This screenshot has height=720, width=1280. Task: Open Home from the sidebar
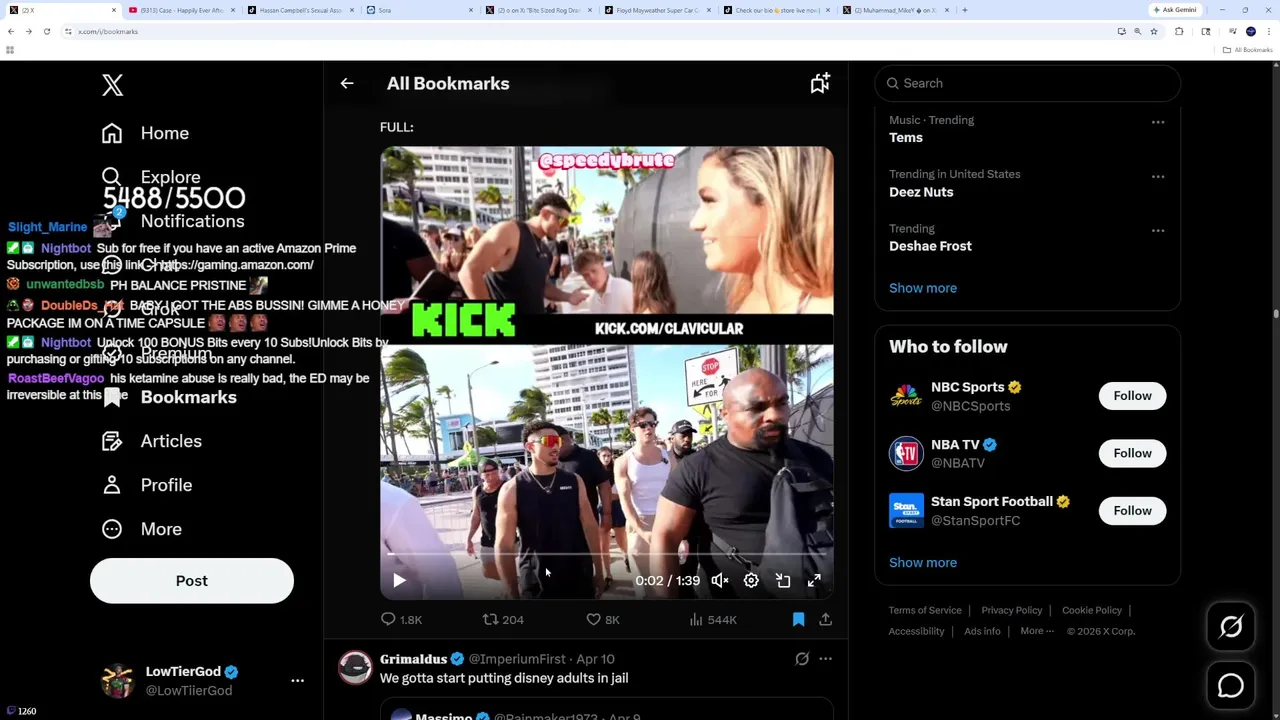tap(164, 133)
